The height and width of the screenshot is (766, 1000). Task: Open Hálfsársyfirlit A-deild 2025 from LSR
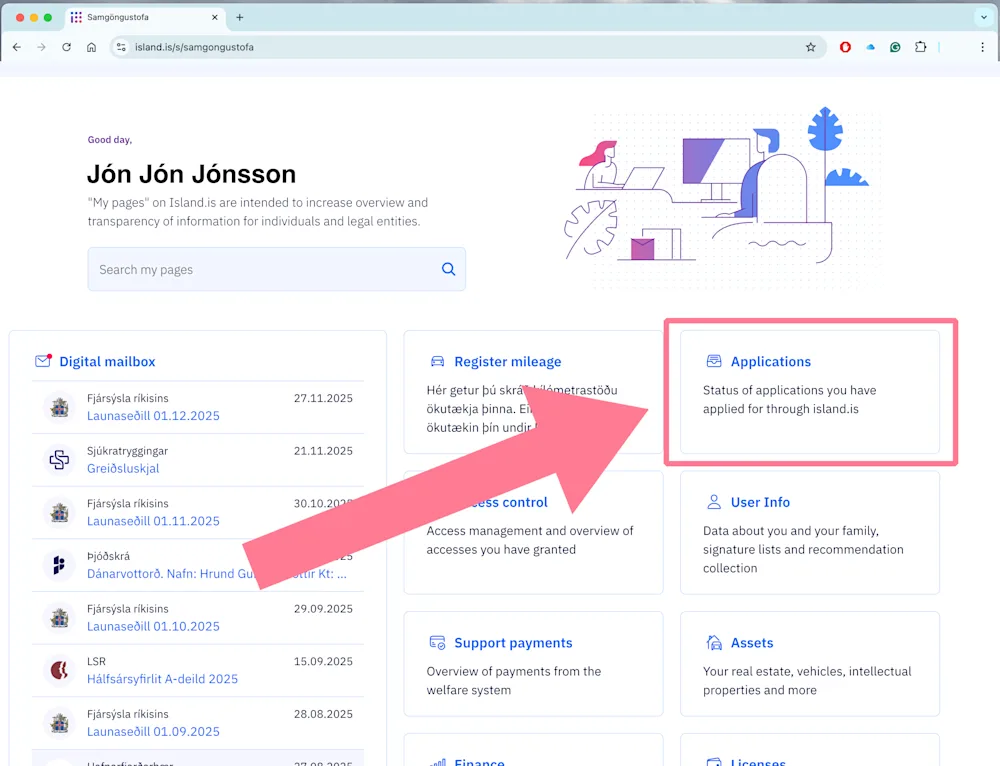pos(162,679)
